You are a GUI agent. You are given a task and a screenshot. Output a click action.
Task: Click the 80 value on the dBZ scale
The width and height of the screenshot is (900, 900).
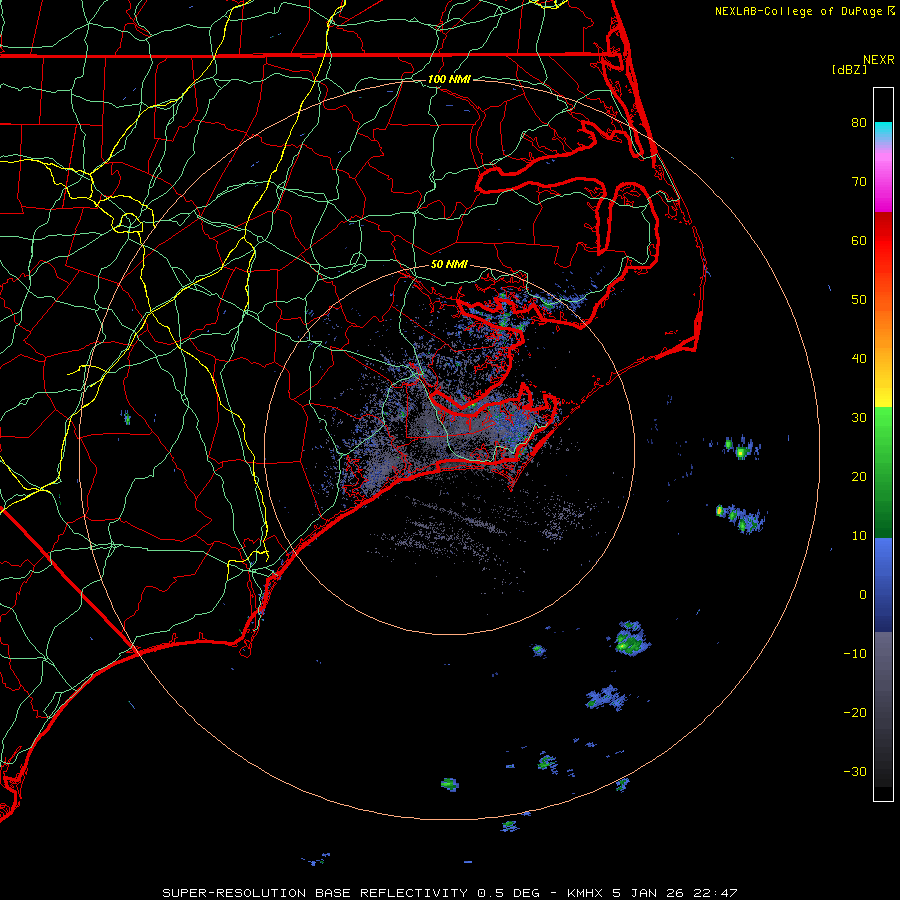tap(859, 122)
